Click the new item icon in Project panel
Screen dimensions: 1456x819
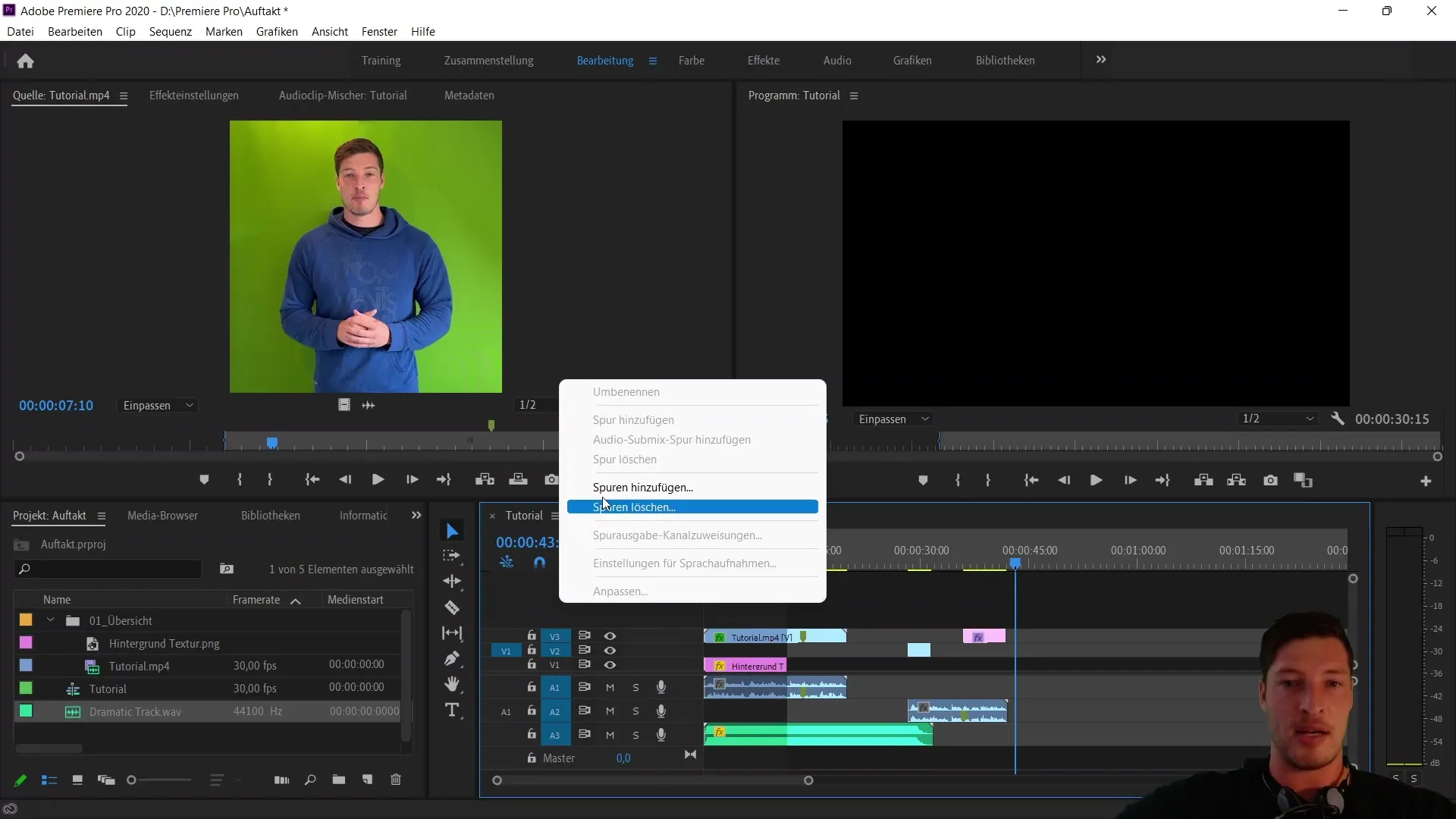367,780
